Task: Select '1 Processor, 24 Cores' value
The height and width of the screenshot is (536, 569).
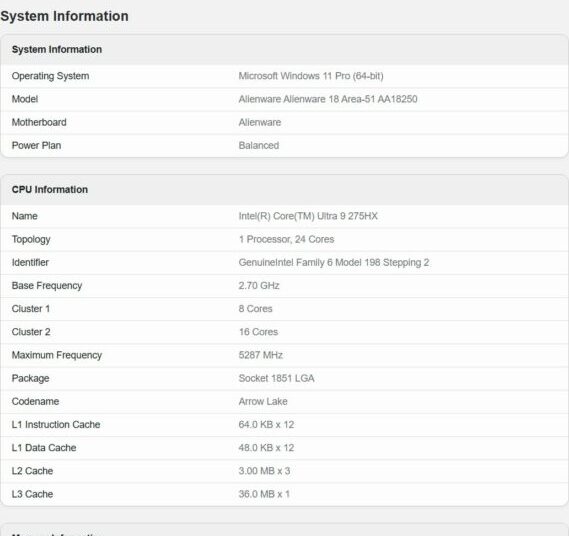Action: 286,239
